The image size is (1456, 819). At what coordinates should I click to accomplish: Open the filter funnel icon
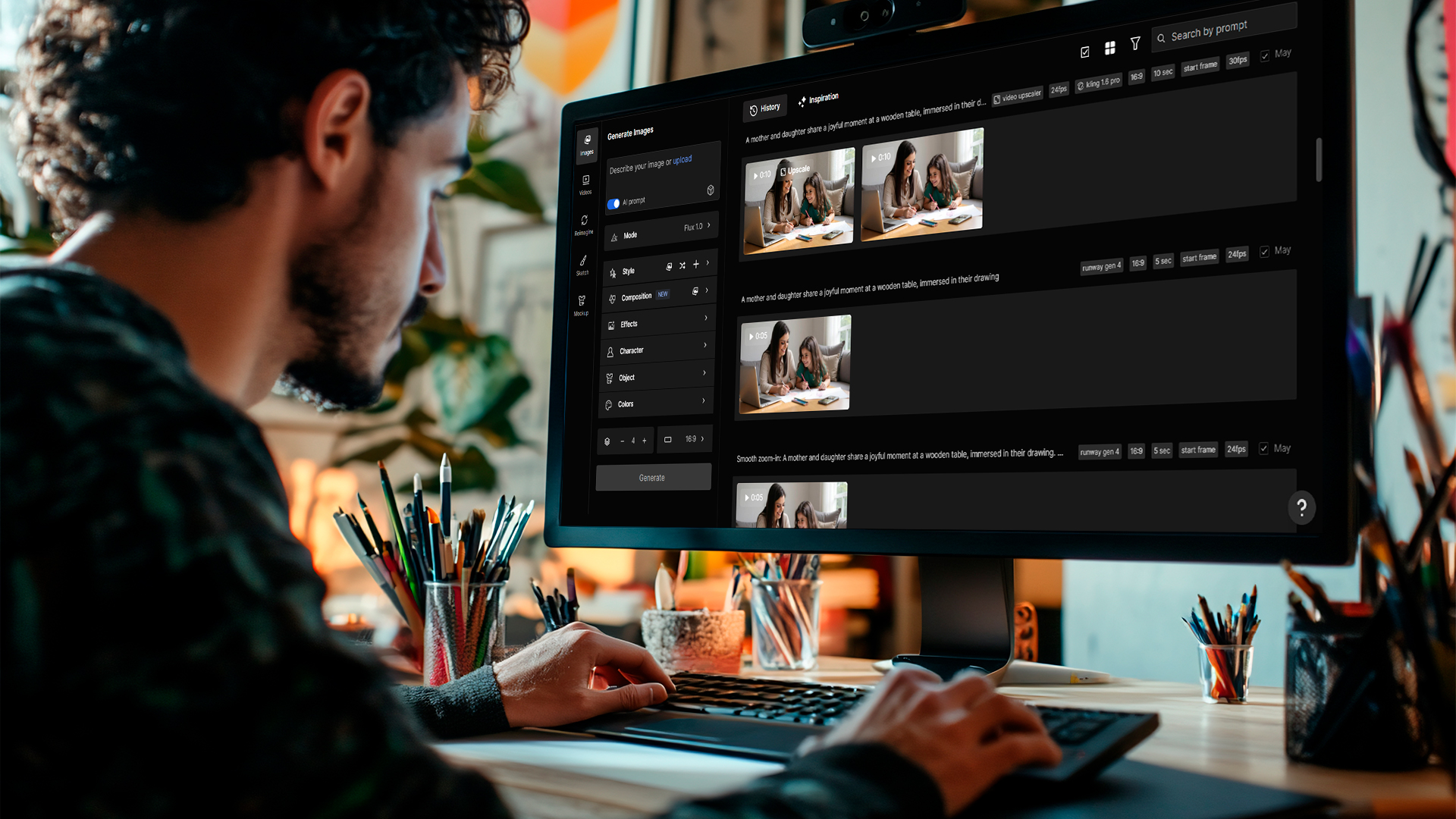coord(1135,43)
